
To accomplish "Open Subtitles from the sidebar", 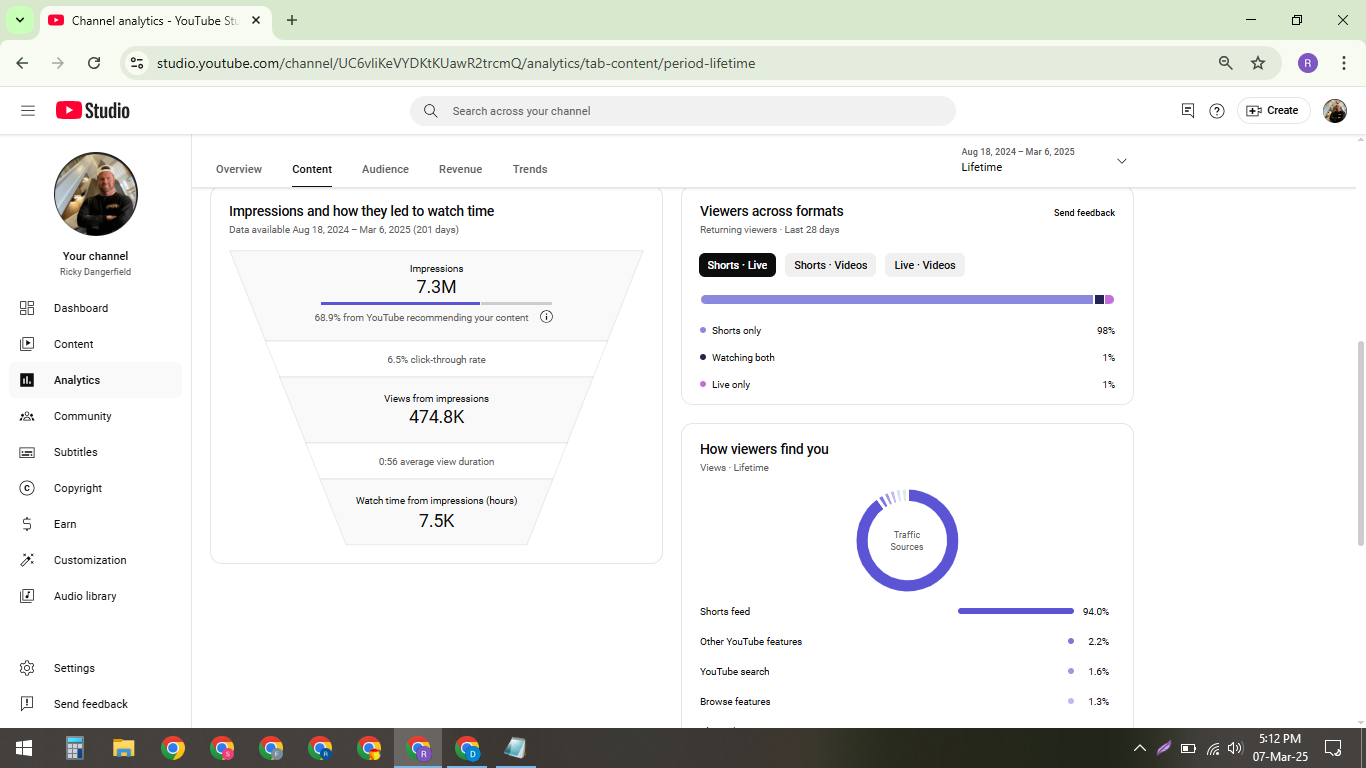I will (x=96, y=452).
